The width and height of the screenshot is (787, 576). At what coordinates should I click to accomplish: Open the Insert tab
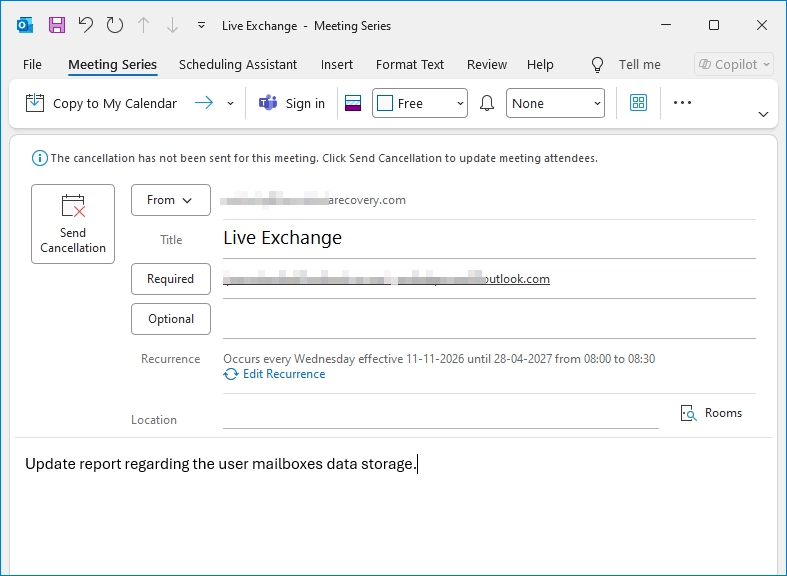click(337, 64)
